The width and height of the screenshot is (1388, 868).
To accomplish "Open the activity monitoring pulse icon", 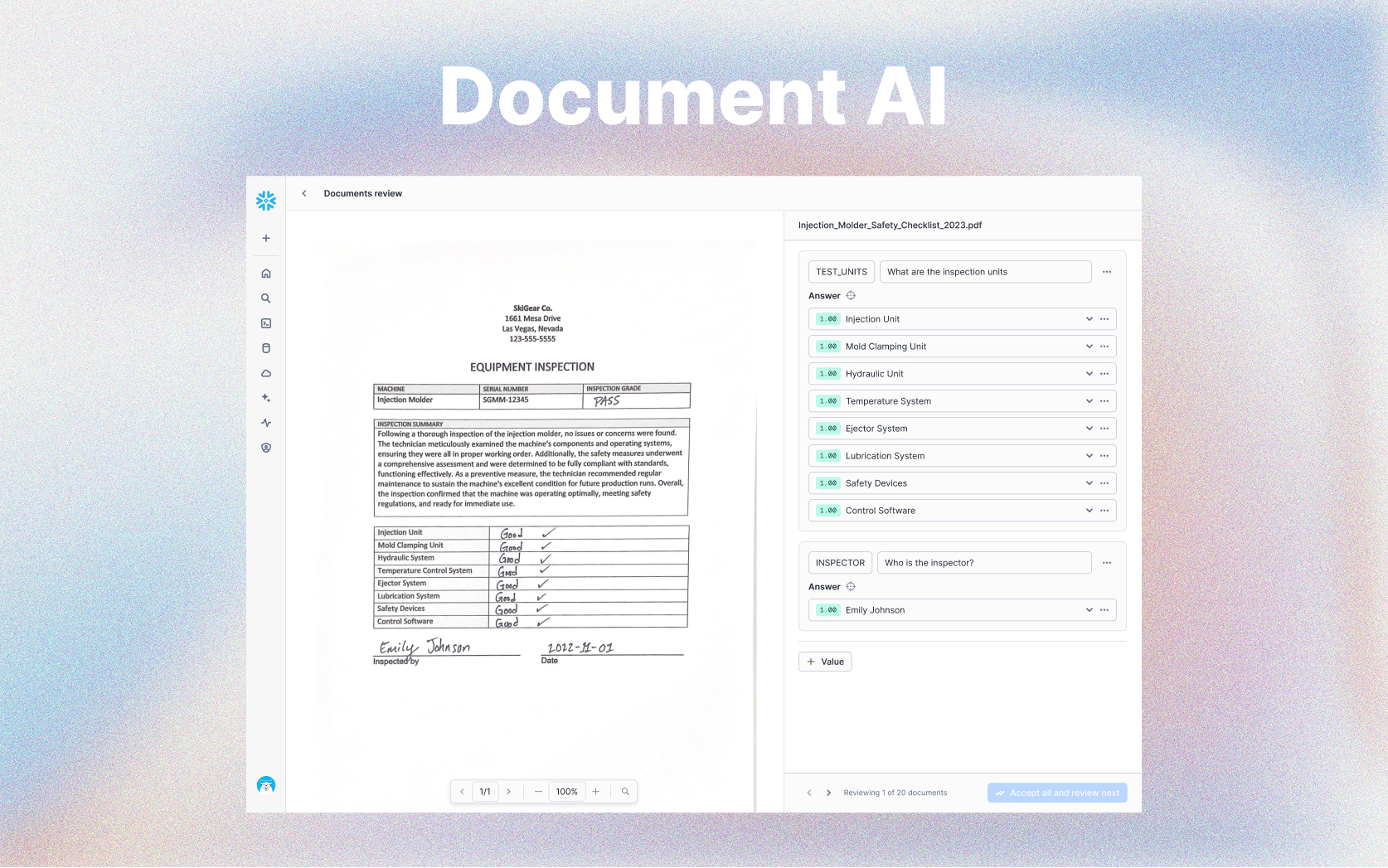I will (266, 423).
